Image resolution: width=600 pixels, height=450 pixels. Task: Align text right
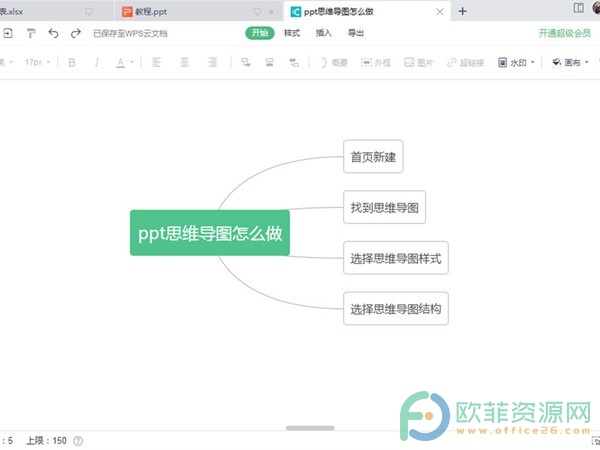212,62
